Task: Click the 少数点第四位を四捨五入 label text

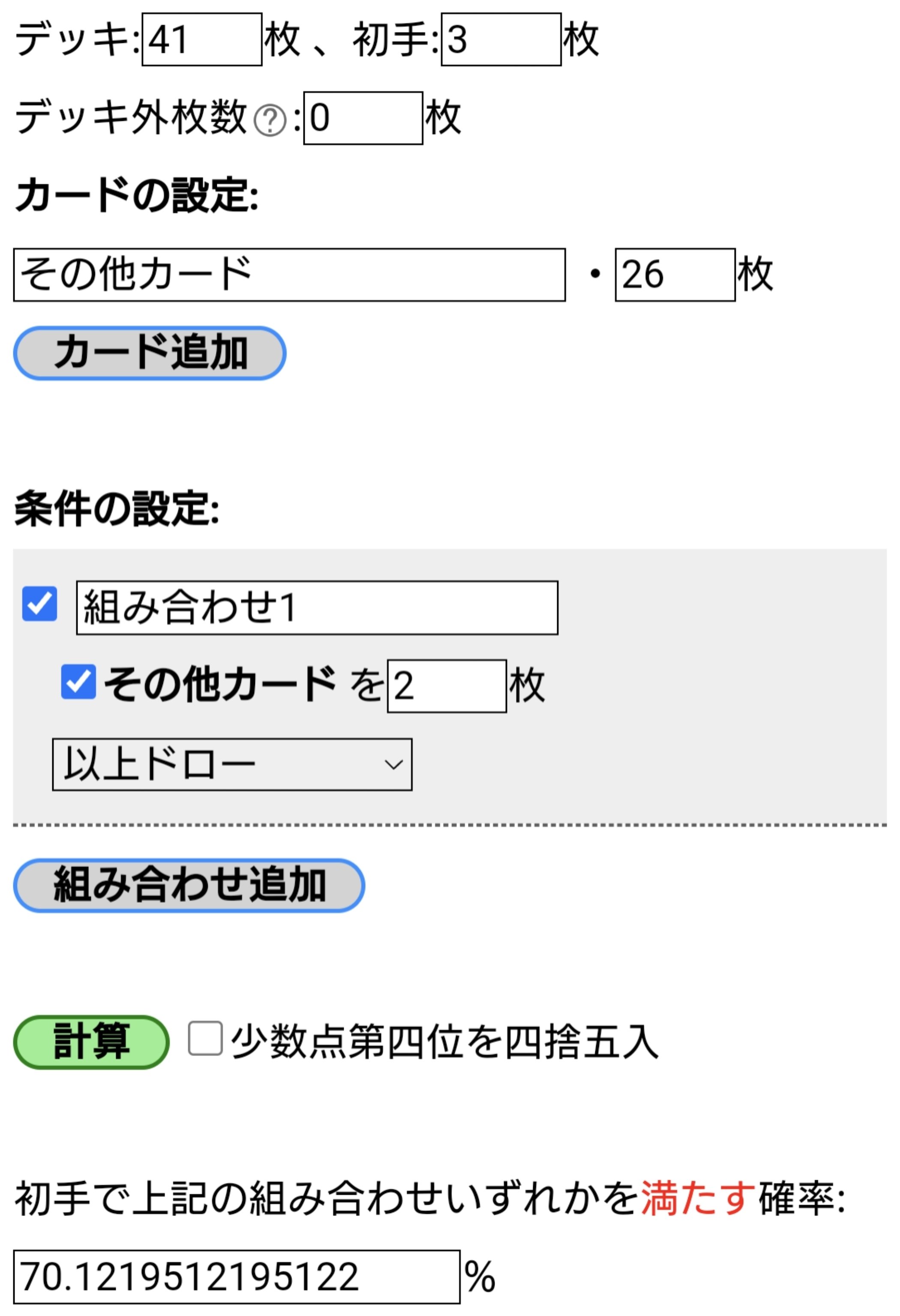Action: pyautogui.click(x=444, y=1041)
